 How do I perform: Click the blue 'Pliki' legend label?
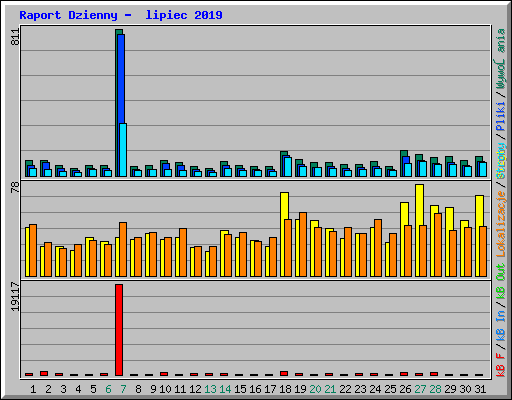tap(501, 116)
